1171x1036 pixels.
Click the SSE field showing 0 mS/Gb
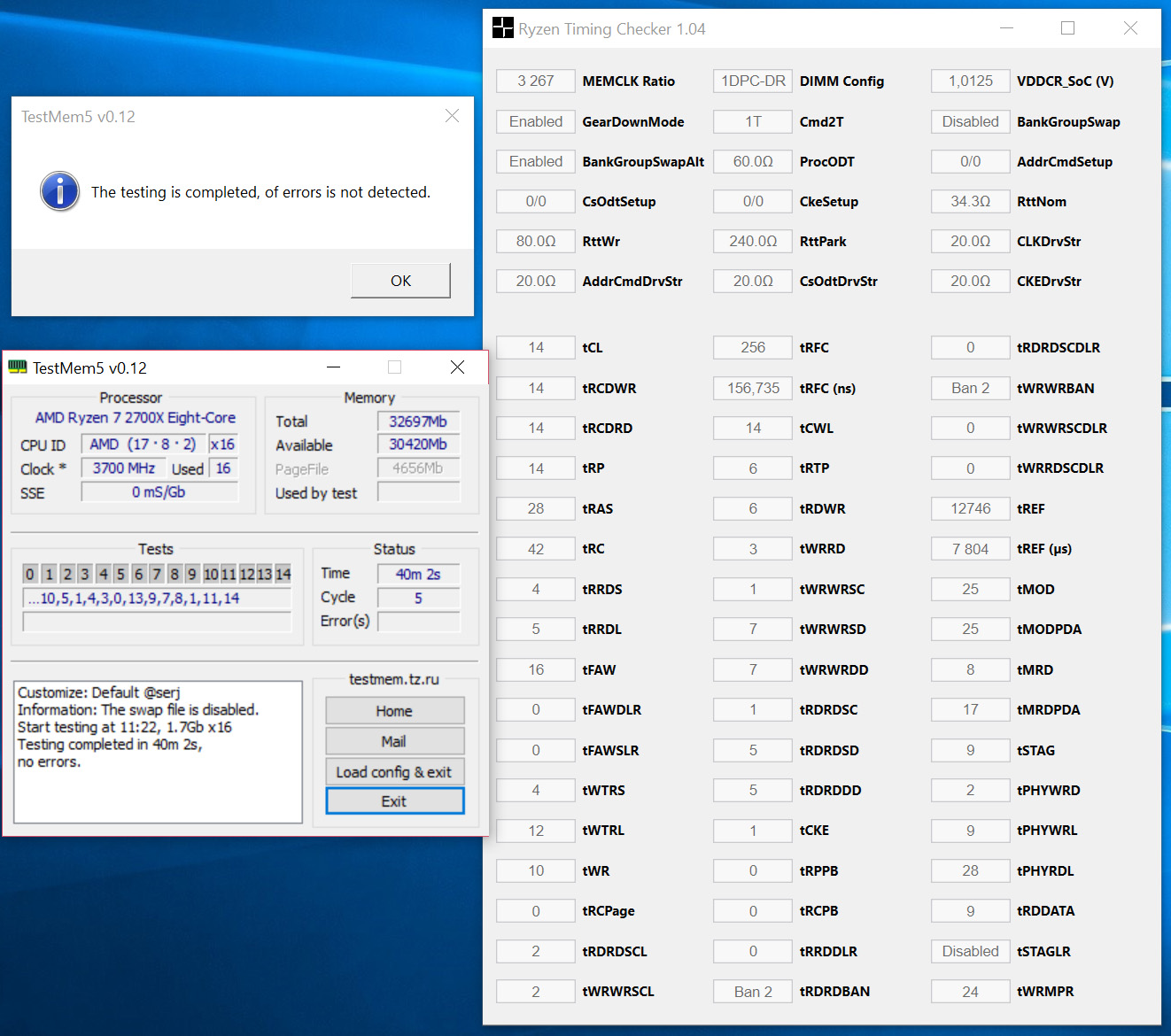point(159,492)
